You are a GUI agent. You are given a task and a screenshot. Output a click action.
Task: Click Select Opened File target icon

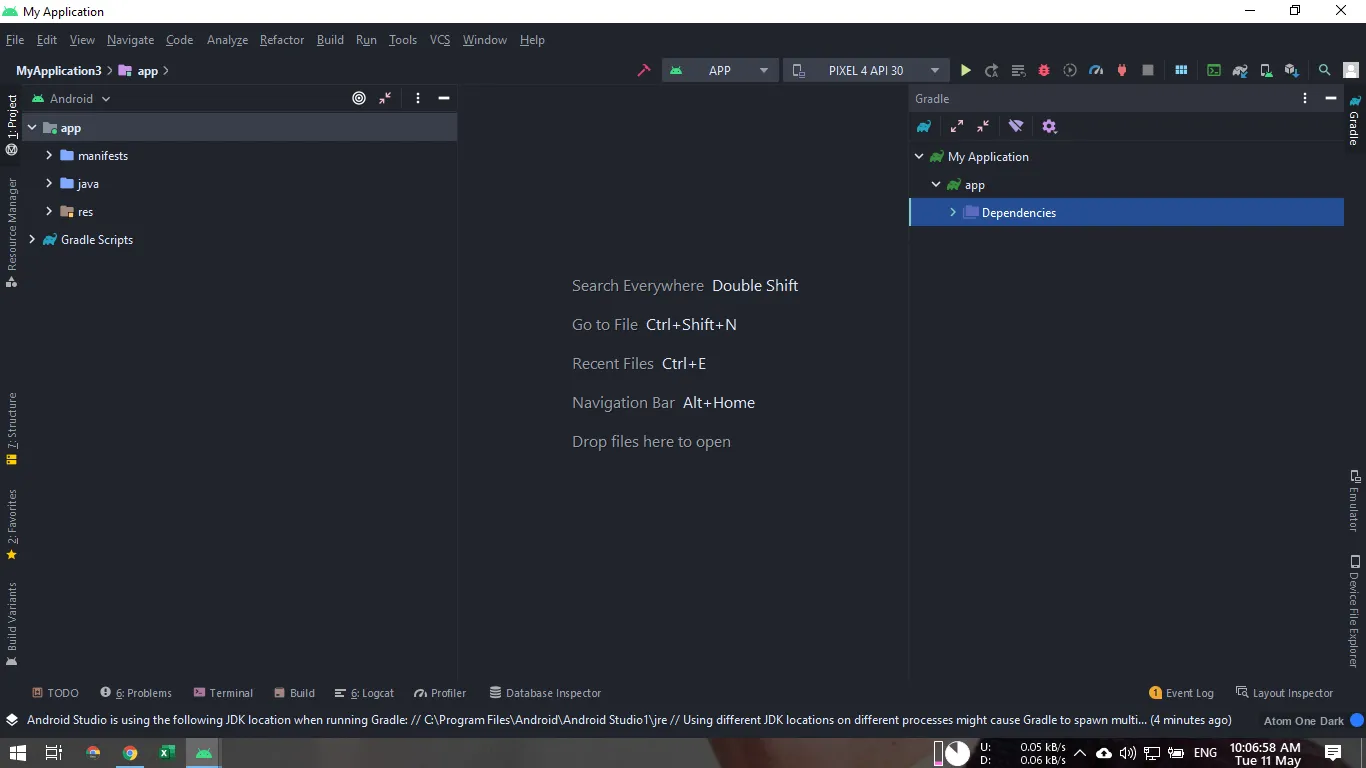(x=359, y=98)
